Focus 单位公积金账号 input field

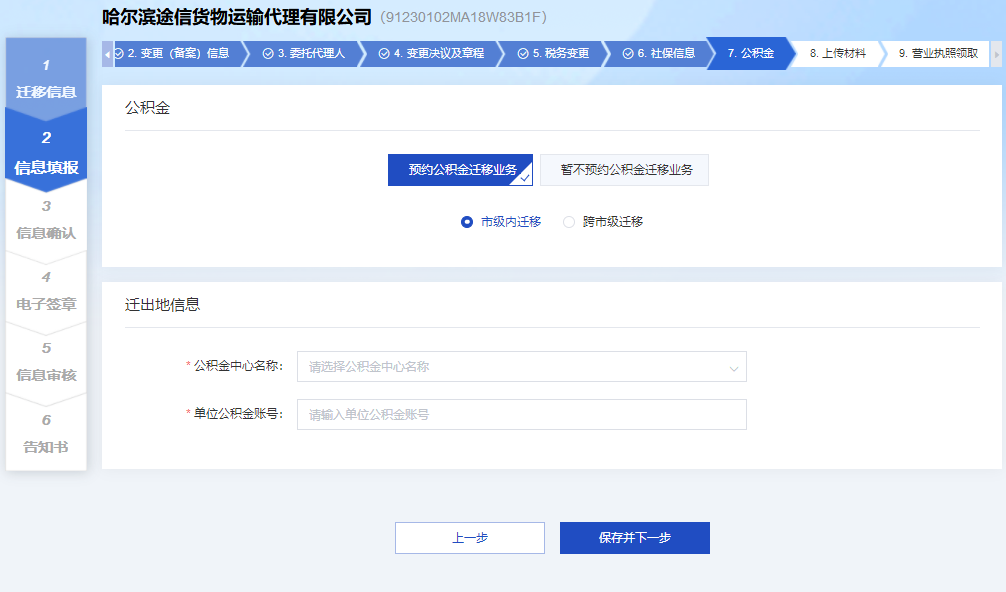[x=520, y=414]
